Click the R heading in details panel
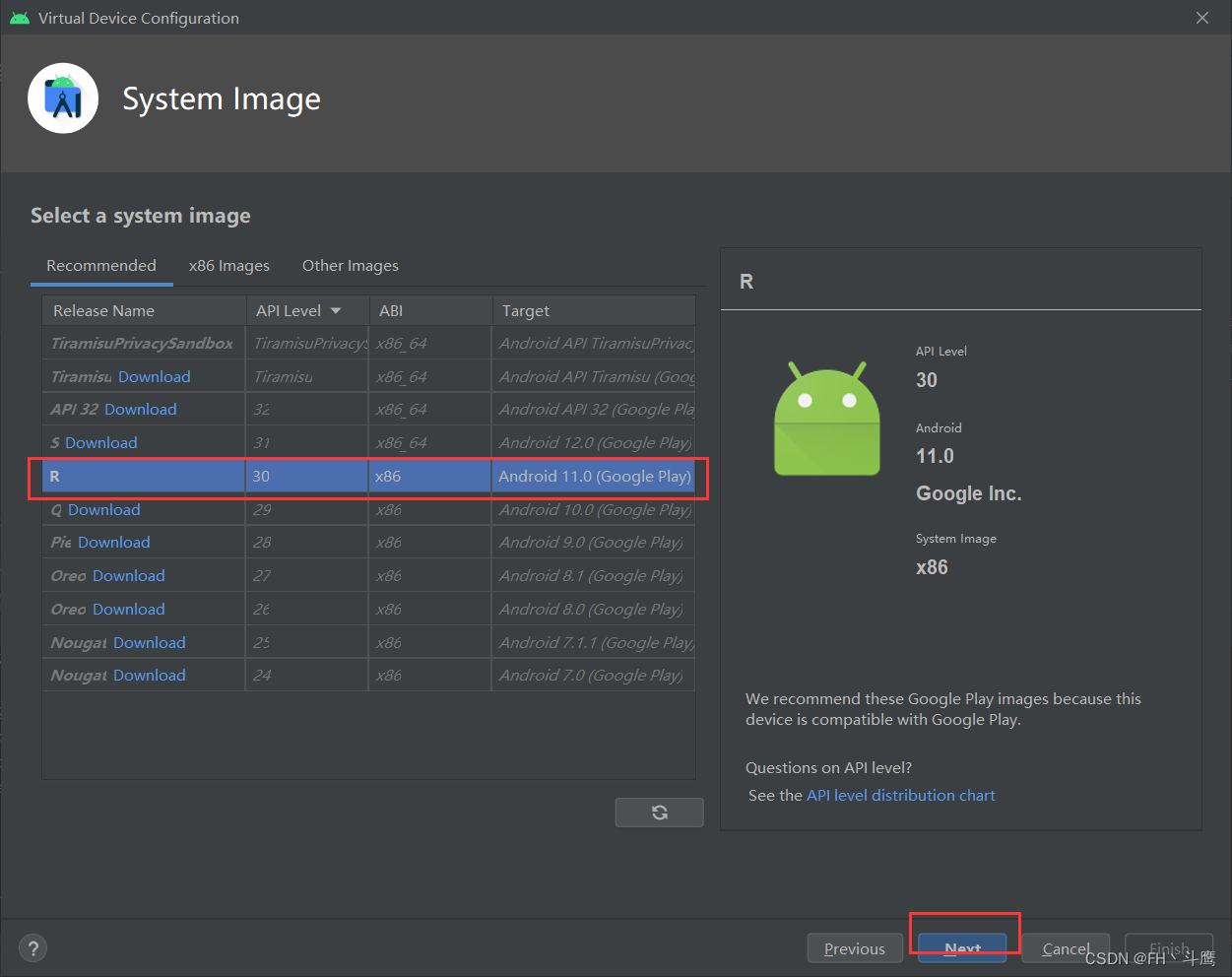The height and width of the screenshot is (977, 1232). coord(746,282)
